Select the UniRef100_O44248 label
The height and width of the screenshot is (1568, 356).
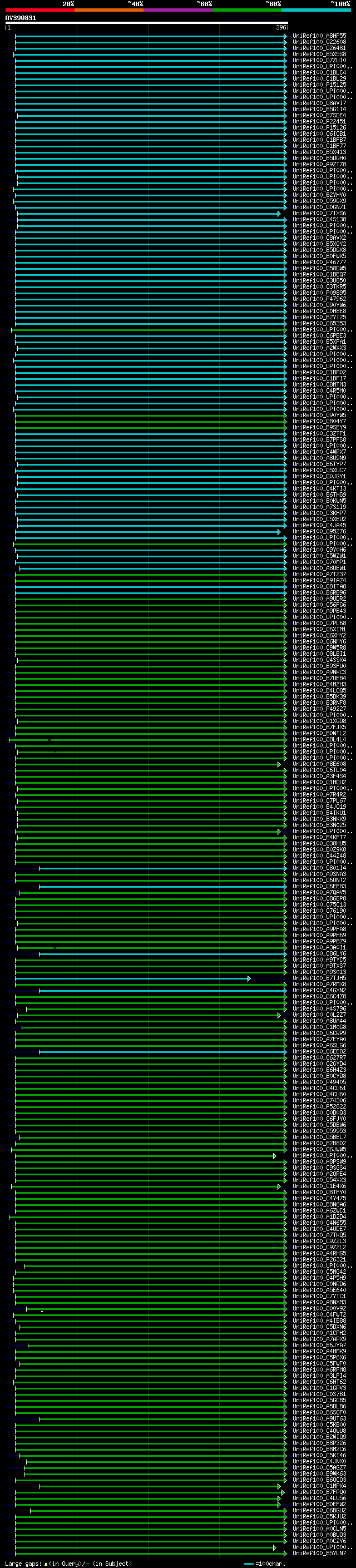(319, 856)
